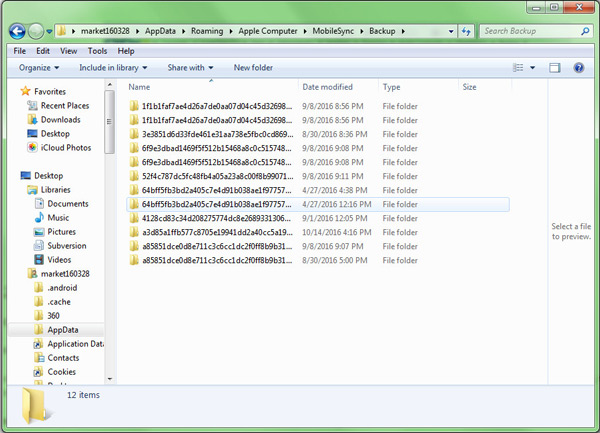Select the AppData folder in tree
The image size is (600, 433).
(x=62, y=329)
